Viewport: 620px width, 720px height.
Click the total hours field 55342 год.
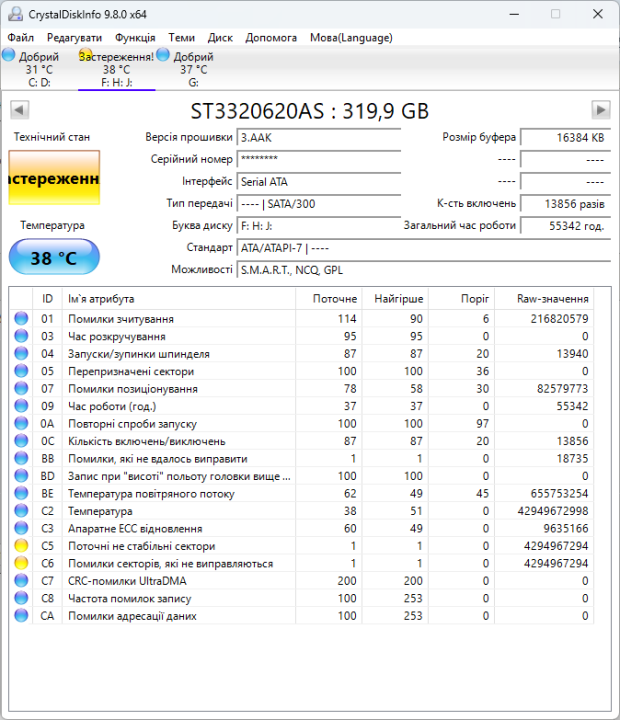pyautogui.click(x=565, y=226)
